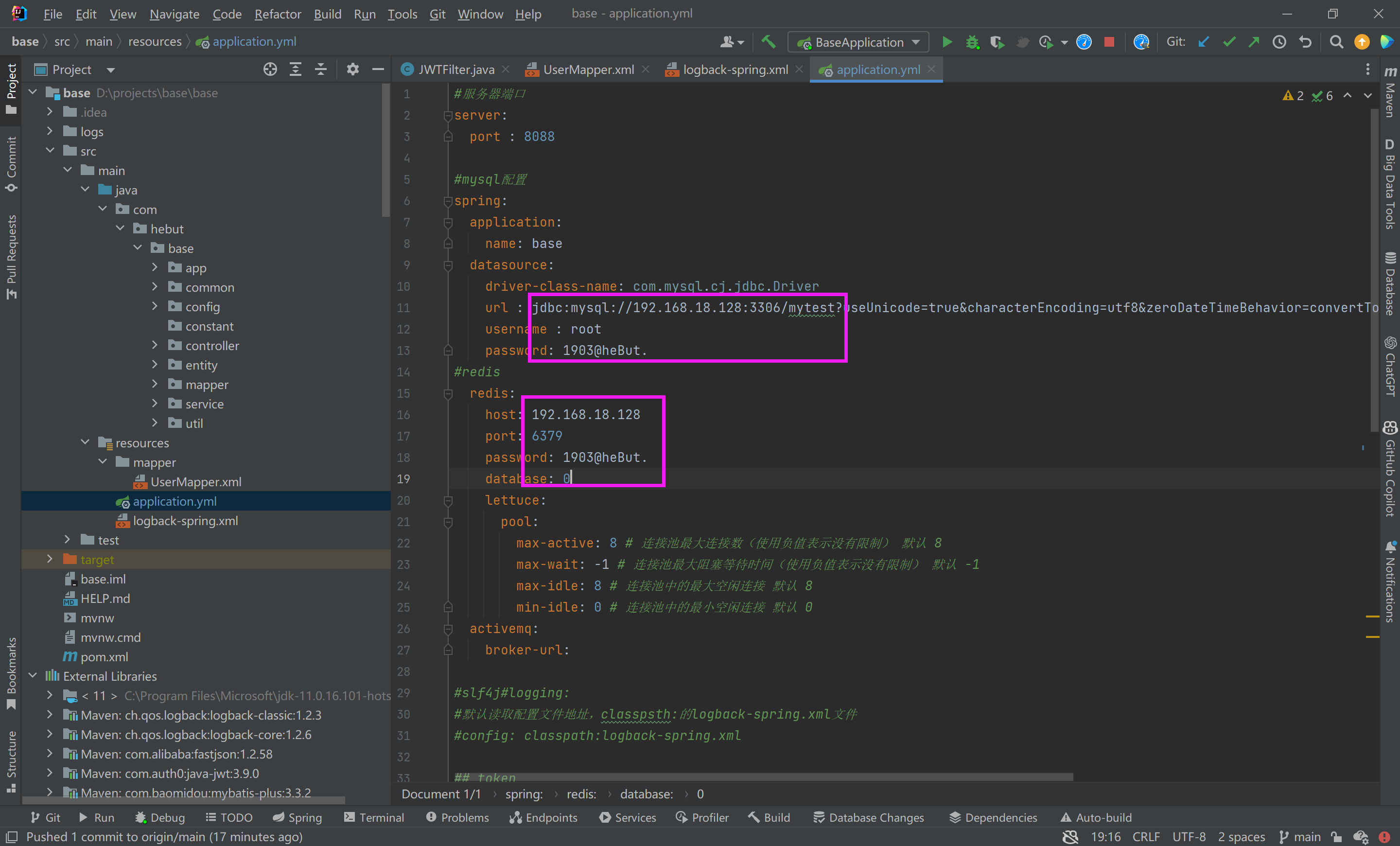The width and height of the screenshot is (1400, 846).
Task: Open Search Everywhere with the magnifier icon
Action: pos(1336,41)
